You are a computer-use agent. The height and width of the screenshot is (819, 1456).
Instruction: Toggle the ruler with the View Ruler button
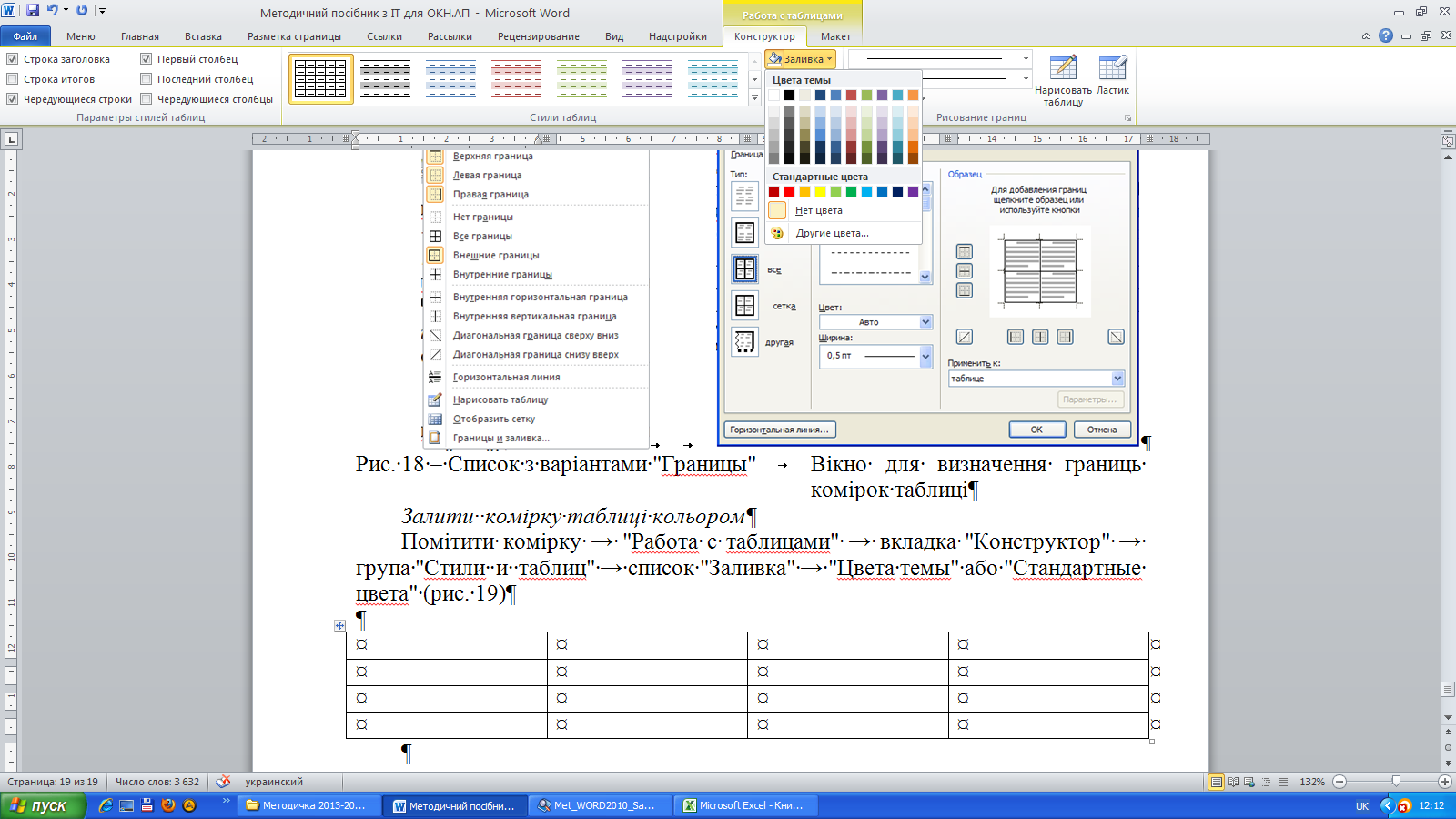pos(1448,141)
